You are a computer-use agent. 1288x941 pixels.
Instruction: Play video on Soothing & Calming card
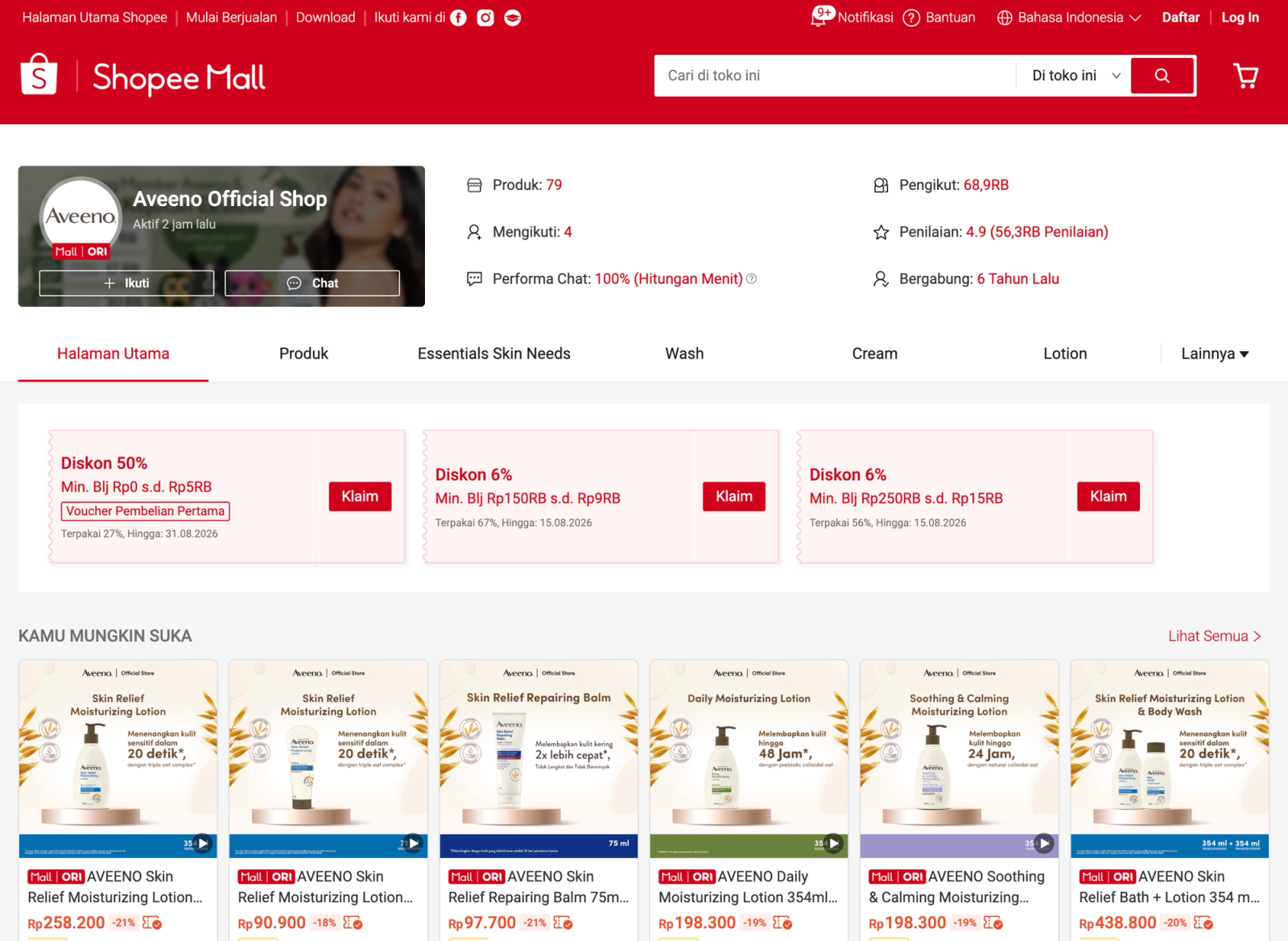[x=1044, y=844]
